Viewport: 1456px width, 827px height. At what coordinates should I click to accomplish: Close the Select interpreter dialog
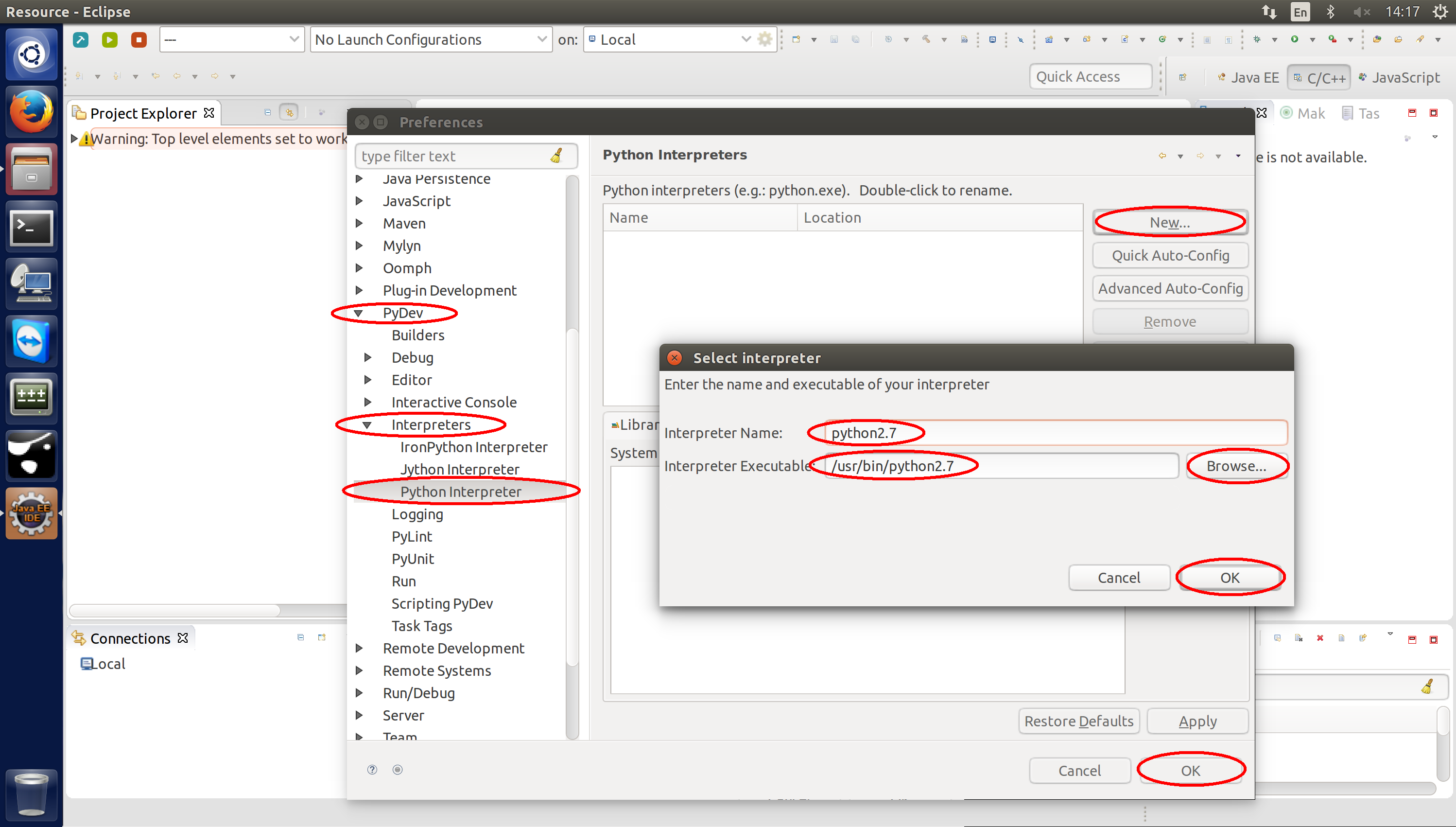675,358
